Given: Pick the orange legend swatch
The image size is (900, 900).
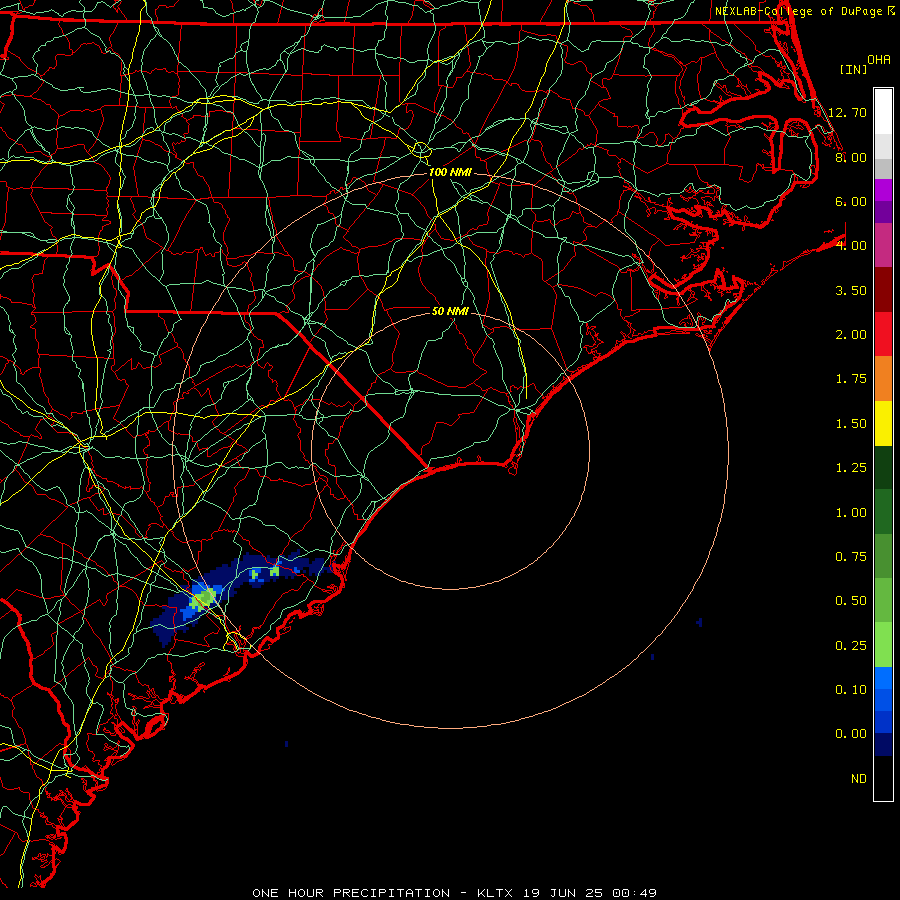Looking at the screenshot, I should pyautogui.click(x=883, y=379).
